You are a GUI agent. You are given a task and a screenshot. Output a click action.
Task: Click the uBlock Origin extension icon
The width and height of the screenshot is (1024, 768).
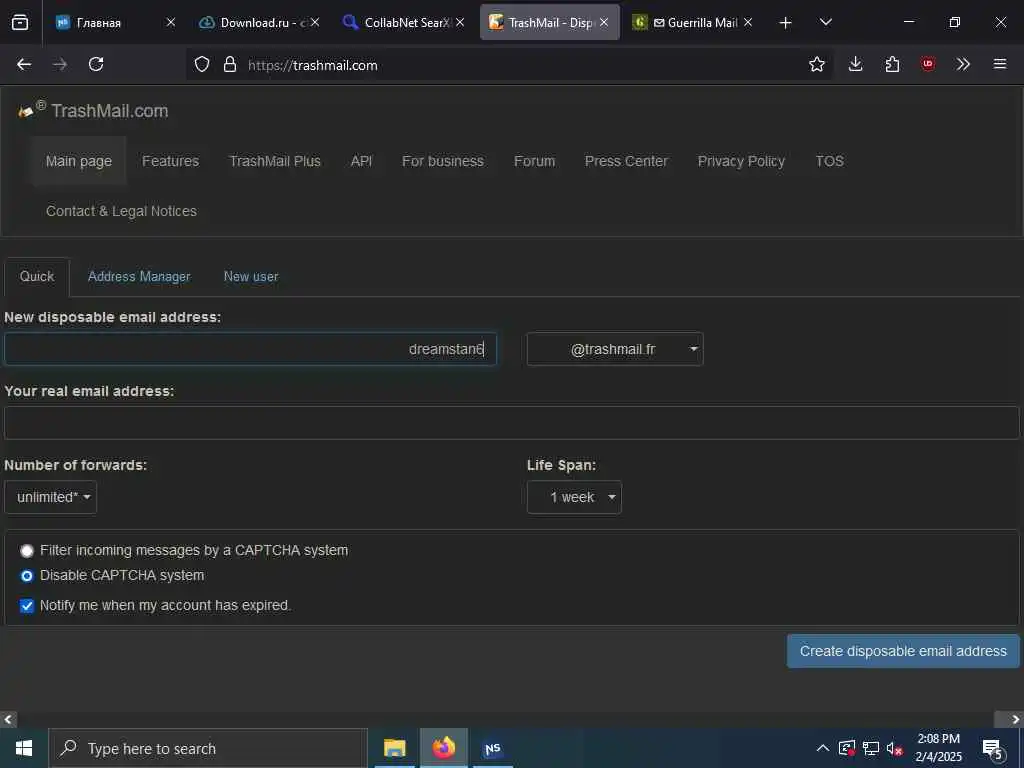(928, 64)
